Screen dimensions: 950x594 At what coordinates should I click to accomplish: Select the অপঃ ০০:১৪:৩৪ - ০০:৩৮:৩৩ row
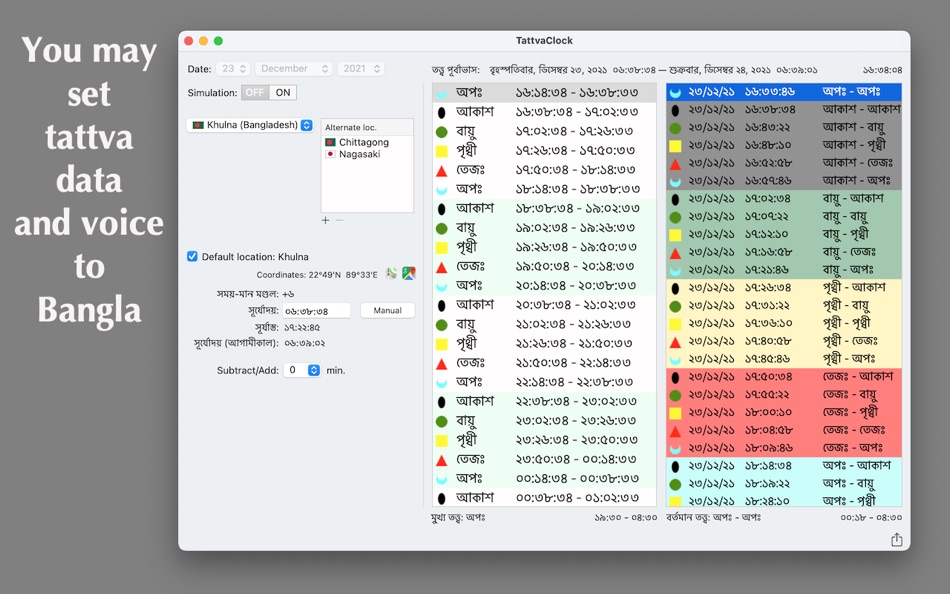click(544, 479)
